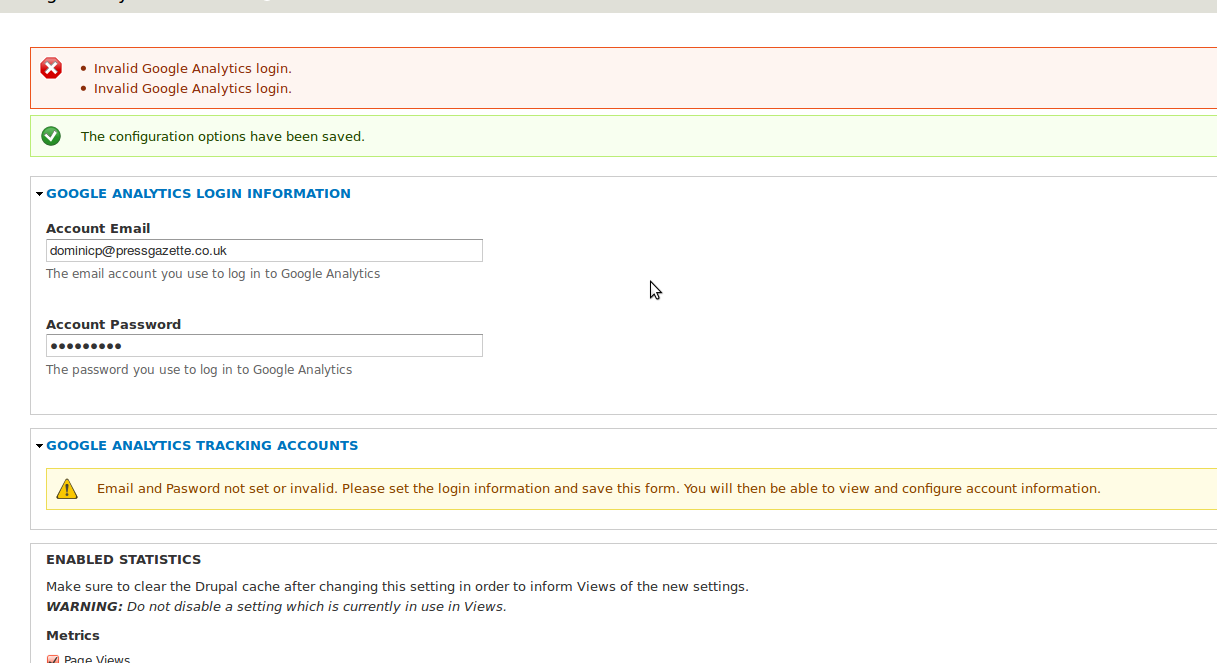Click the 'Make sure to clear the Drupal cache' text

(397, 587)
